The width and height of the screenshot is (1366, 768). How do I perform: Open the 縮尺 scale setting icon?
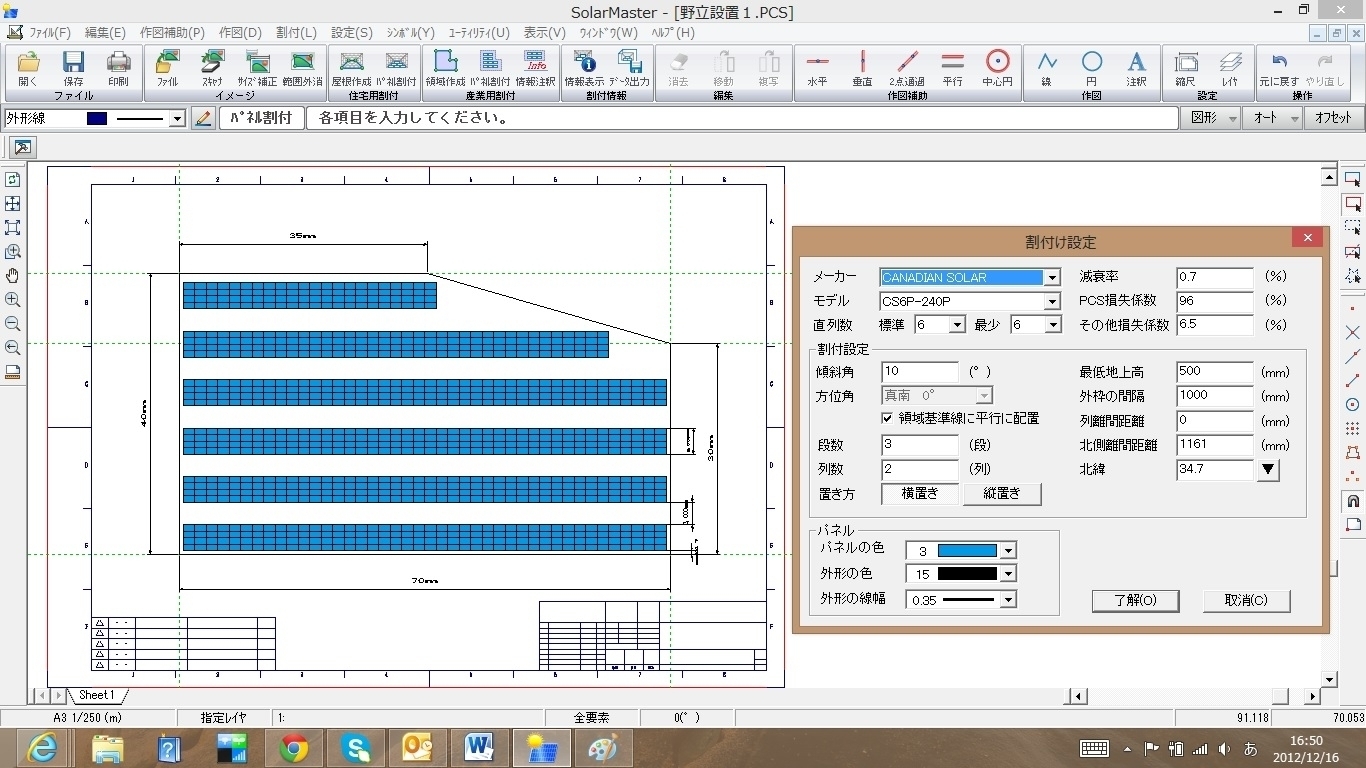(1185, 67)
